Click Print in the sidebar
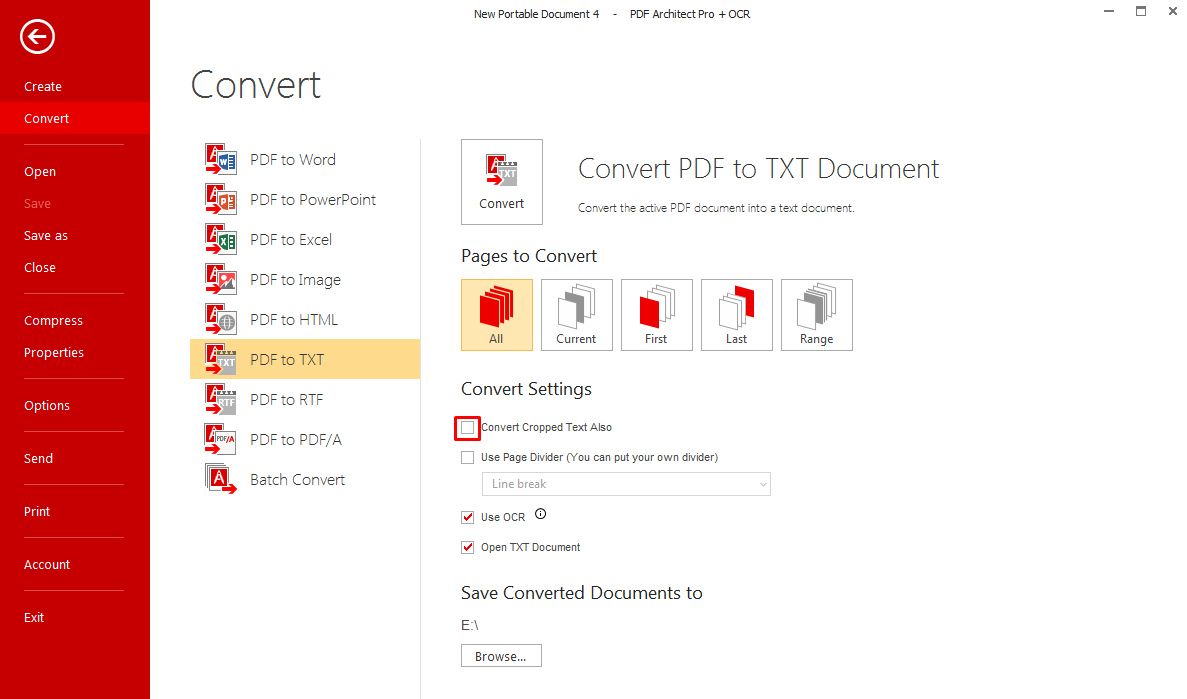This screenshot has height=699, width=1187. point(37,511)
